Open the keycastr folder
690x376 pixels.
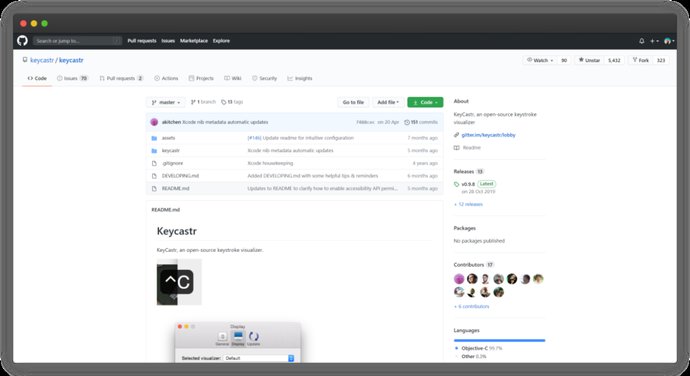coord(170,151)
